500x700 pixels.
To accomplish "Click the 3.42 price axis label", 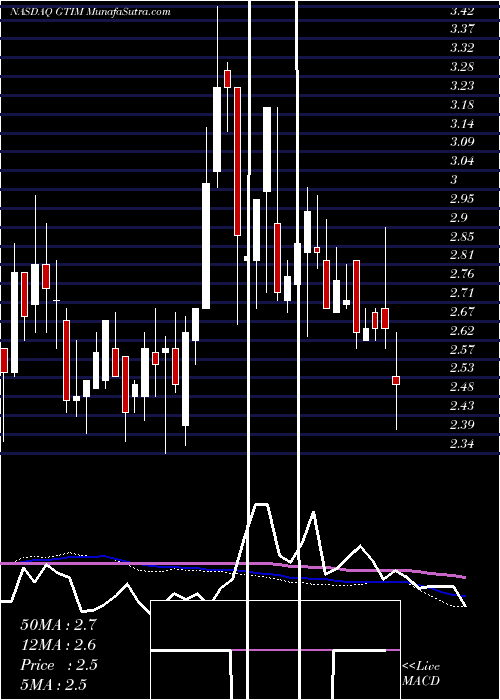I will (x=462, y=11).
